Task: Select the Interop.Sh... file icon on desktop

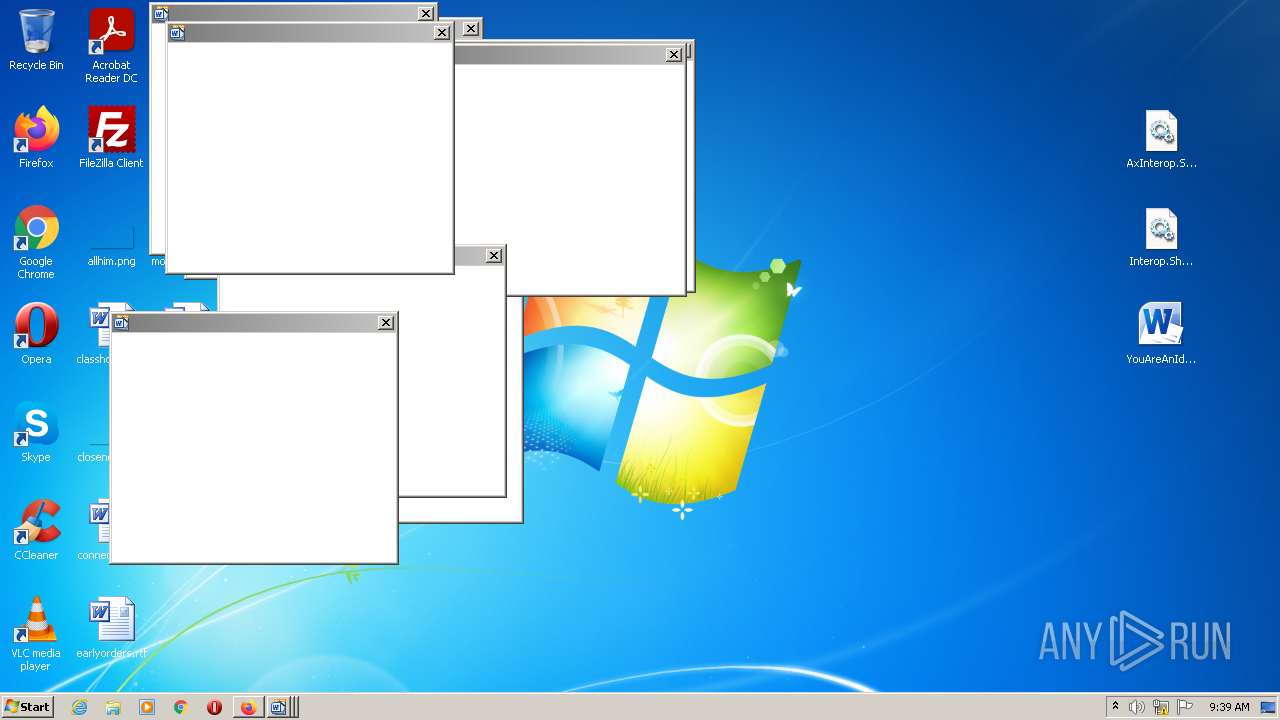Action: (x=1161, y=236)
